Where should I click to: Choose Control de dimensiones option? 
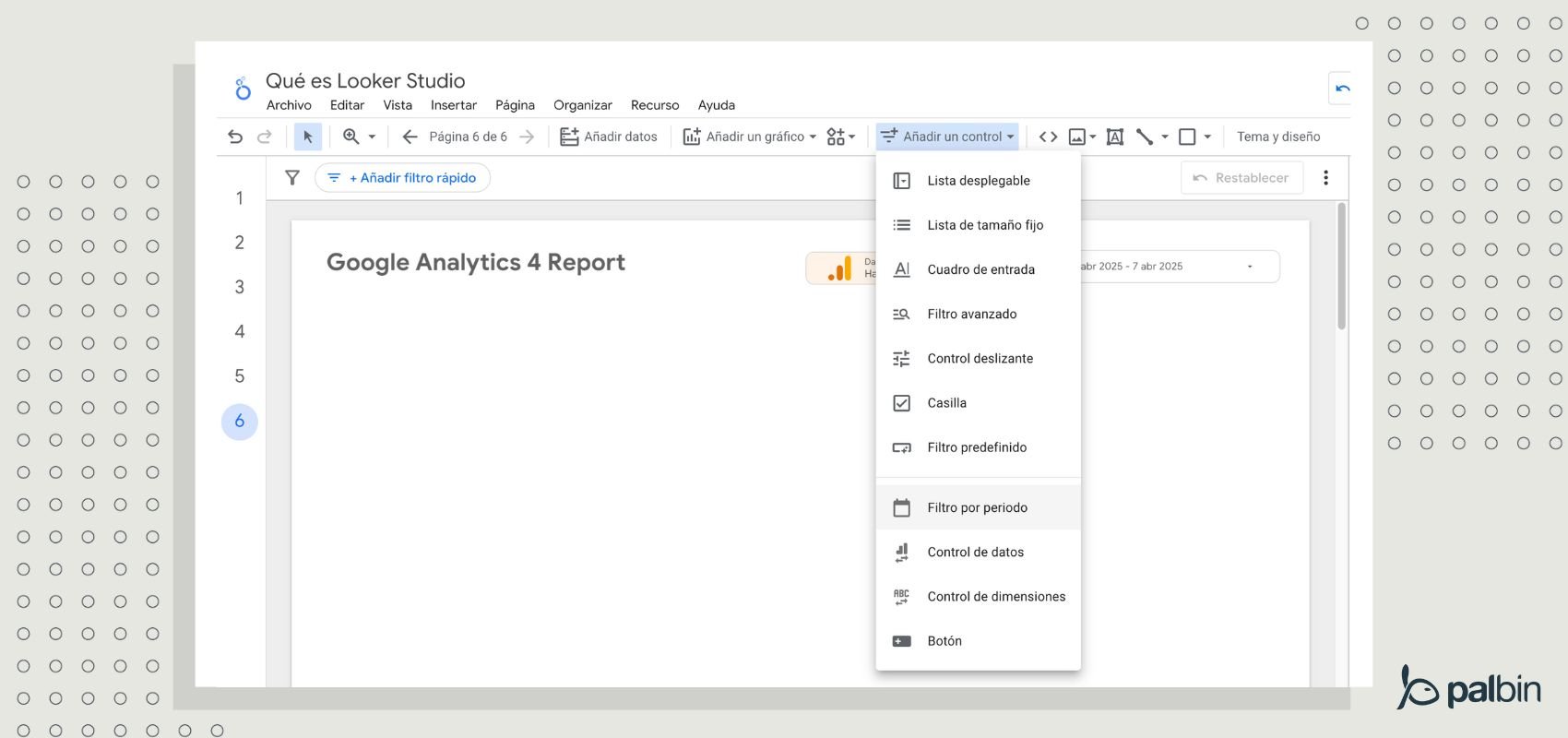[978, 596]
